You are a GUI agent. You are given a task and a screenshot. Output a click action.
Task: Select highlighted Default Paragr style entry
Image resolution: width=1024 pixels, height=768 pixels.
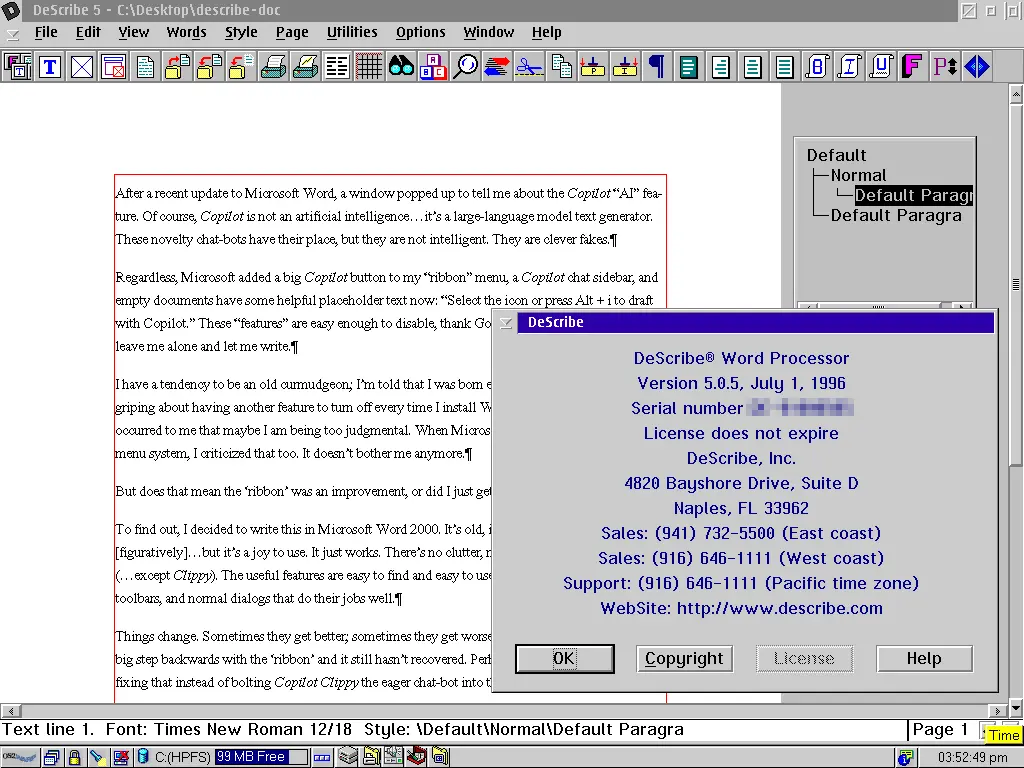(x=914, y=195)
